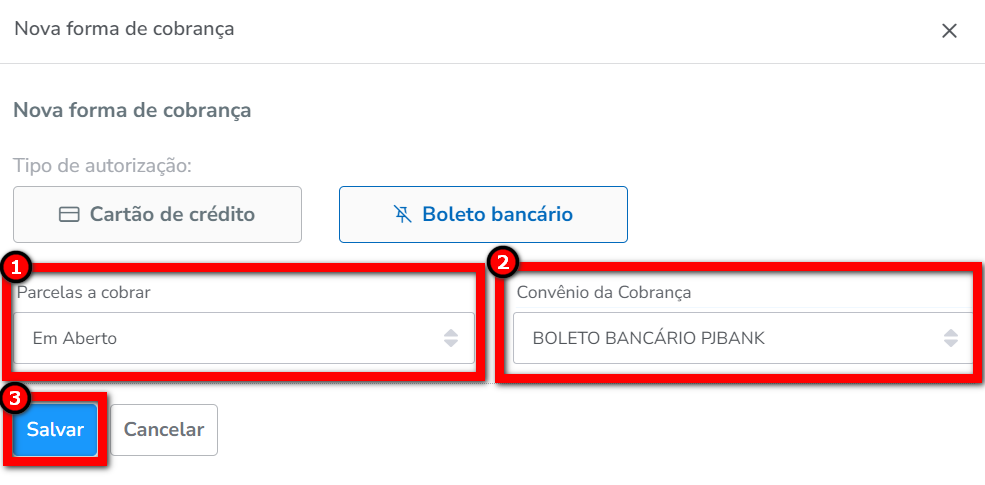Click the credit card icon
The width and height of the screenshot is (985, 485).
click(x=69, y=215)
